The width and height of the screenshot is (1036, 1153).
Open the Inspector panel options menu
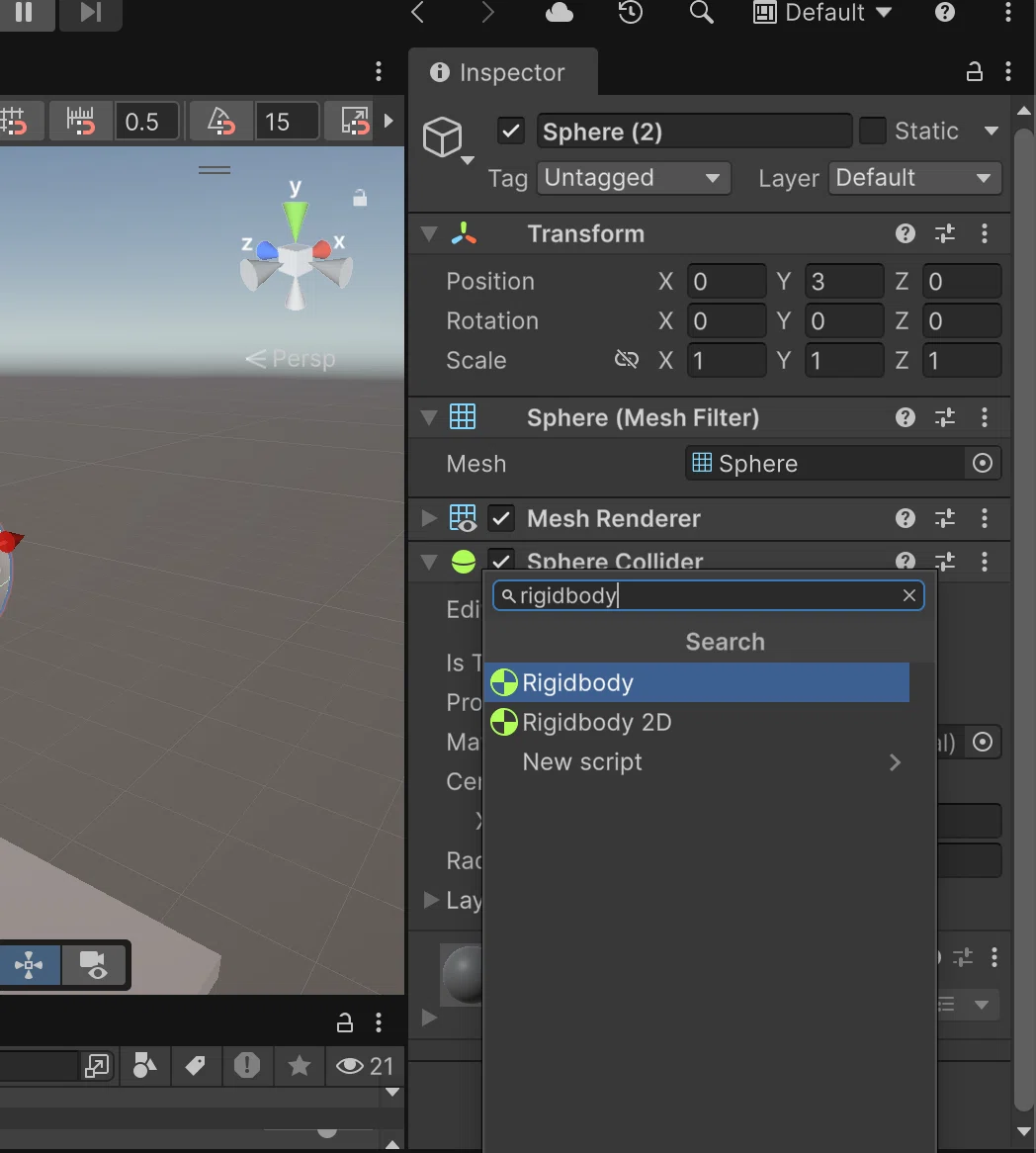click(1008, 71)
